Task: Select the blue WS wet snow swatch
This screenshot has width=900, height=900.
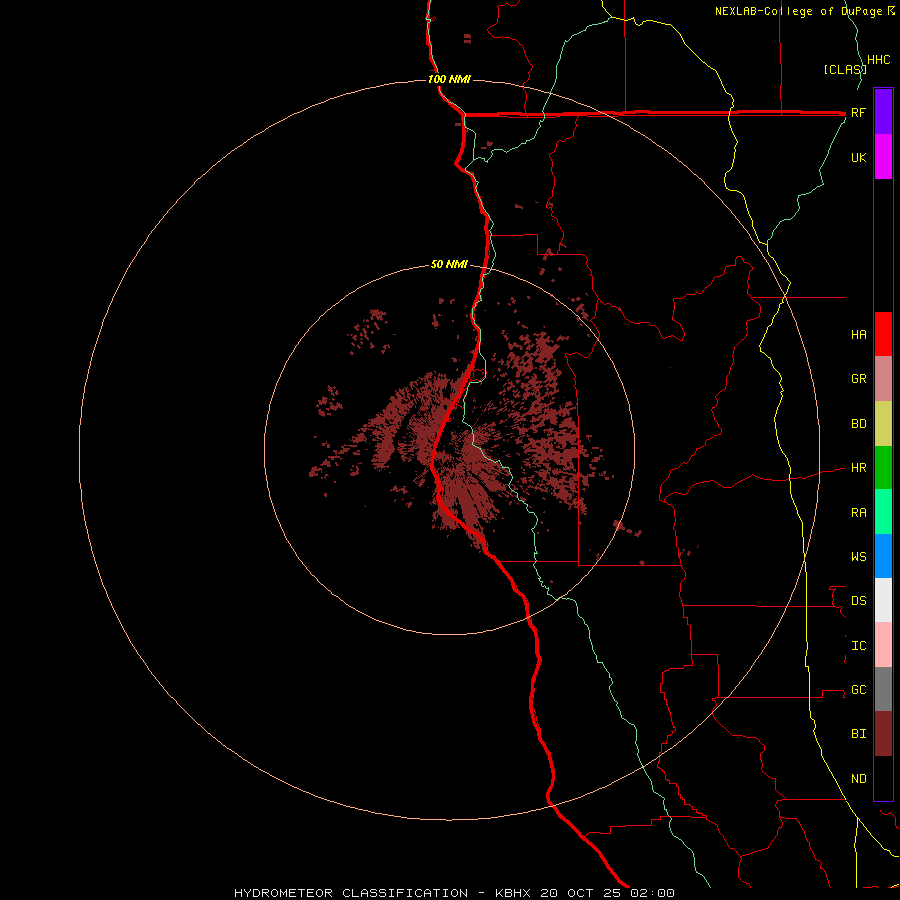Action: click(x=883, y=556)
